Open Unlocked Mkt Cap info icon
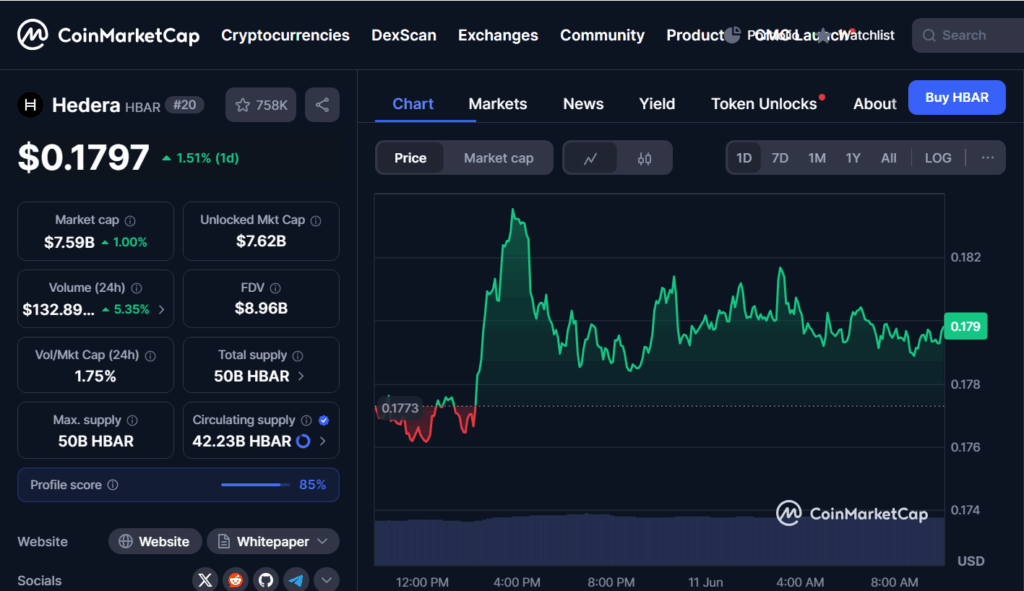The height and width of the screenshot is (591, 1024). point(316,221)
